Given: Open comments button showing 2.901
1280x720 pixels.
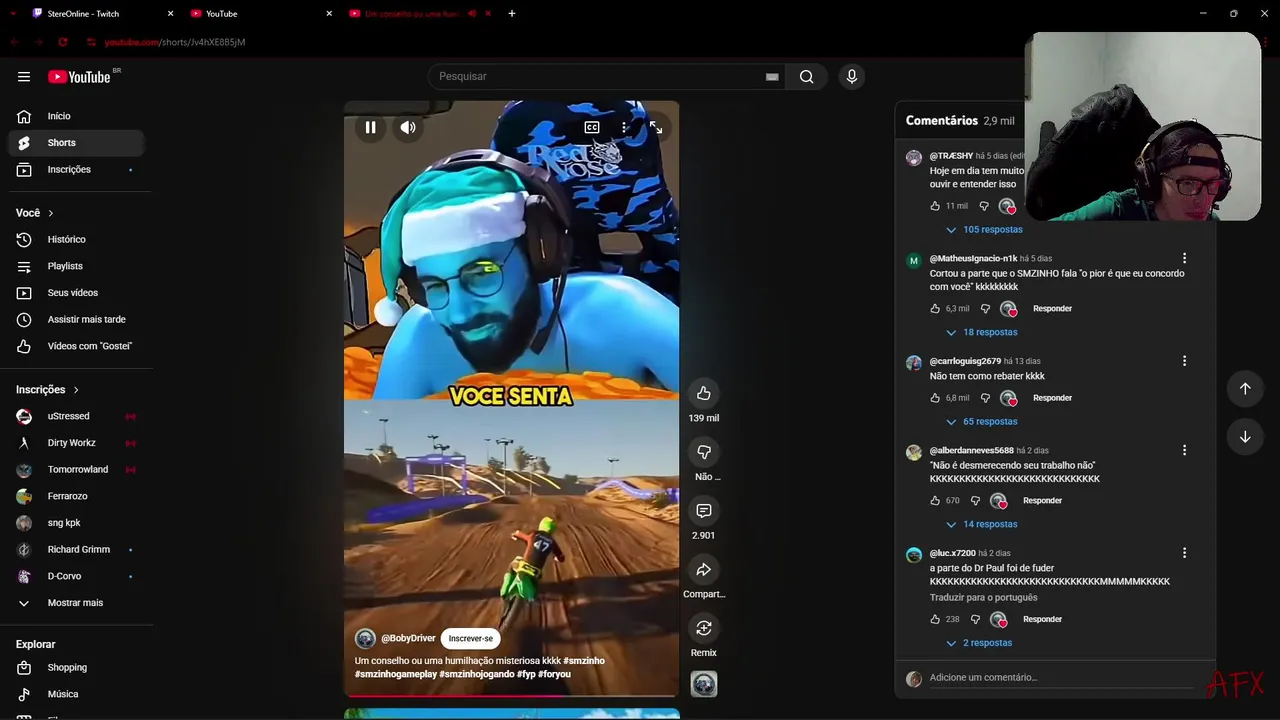Looking at the screenshot, I should 704,511.
